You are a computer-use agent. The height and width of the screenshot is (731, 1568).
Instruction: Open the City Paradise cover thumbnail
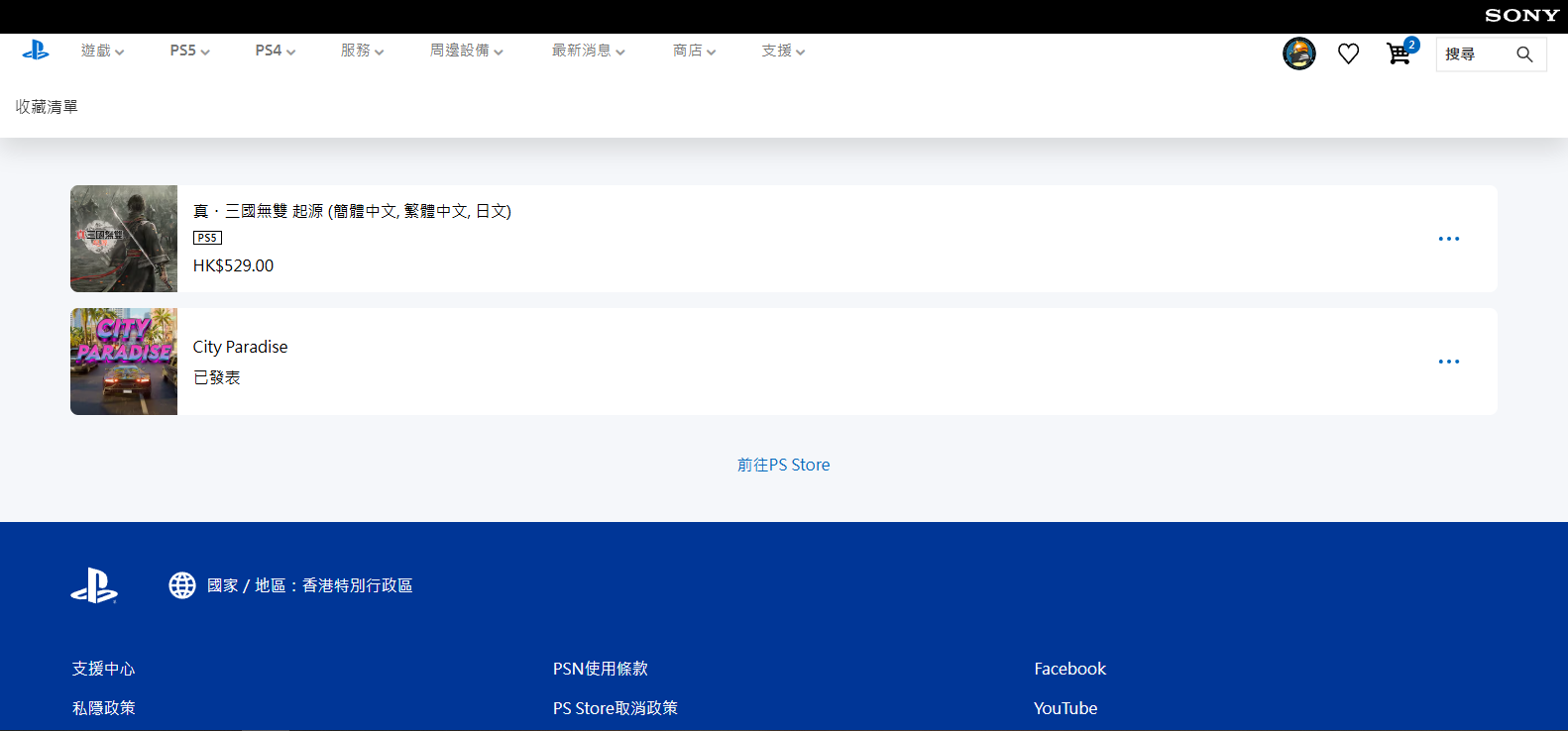point(124,362)
